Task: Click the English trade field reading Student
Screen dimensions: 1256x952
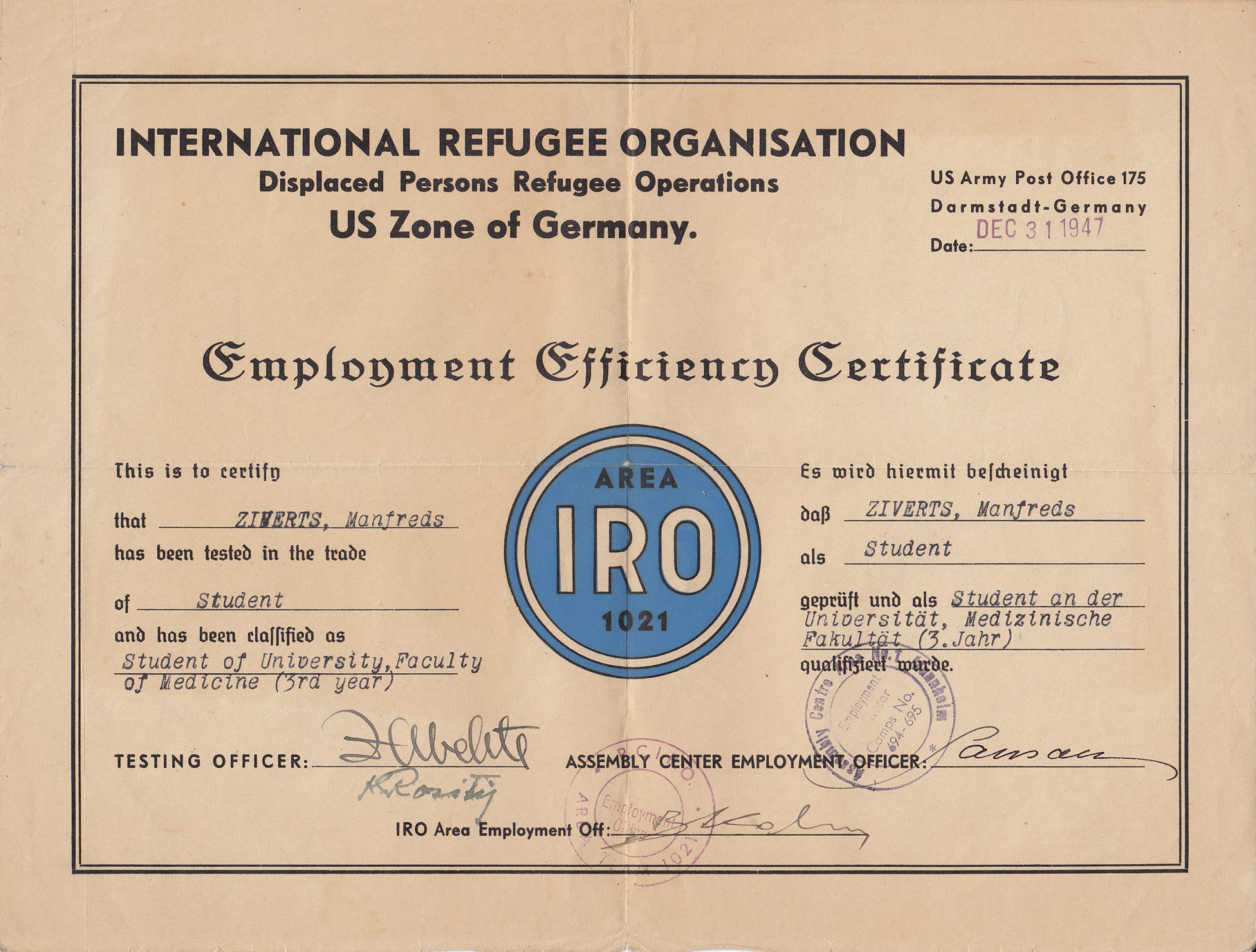Action: click(x=239, y=600)
